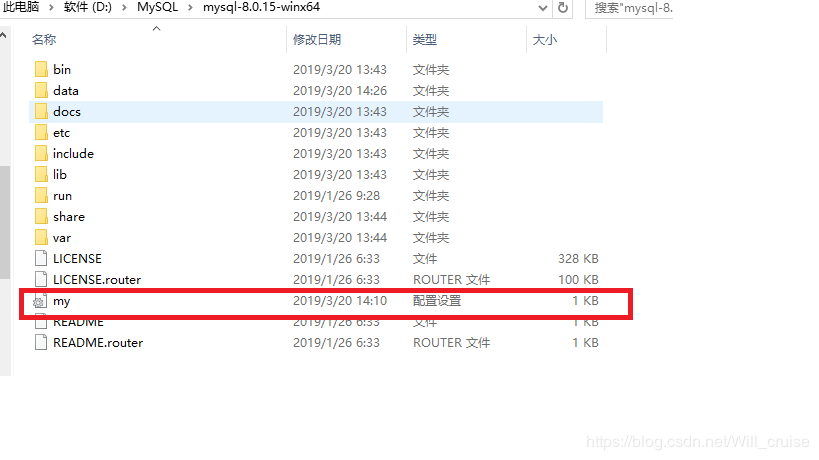Click the navigation pane scroll-up arrow

pyautogui.click(x=4, y=36)
